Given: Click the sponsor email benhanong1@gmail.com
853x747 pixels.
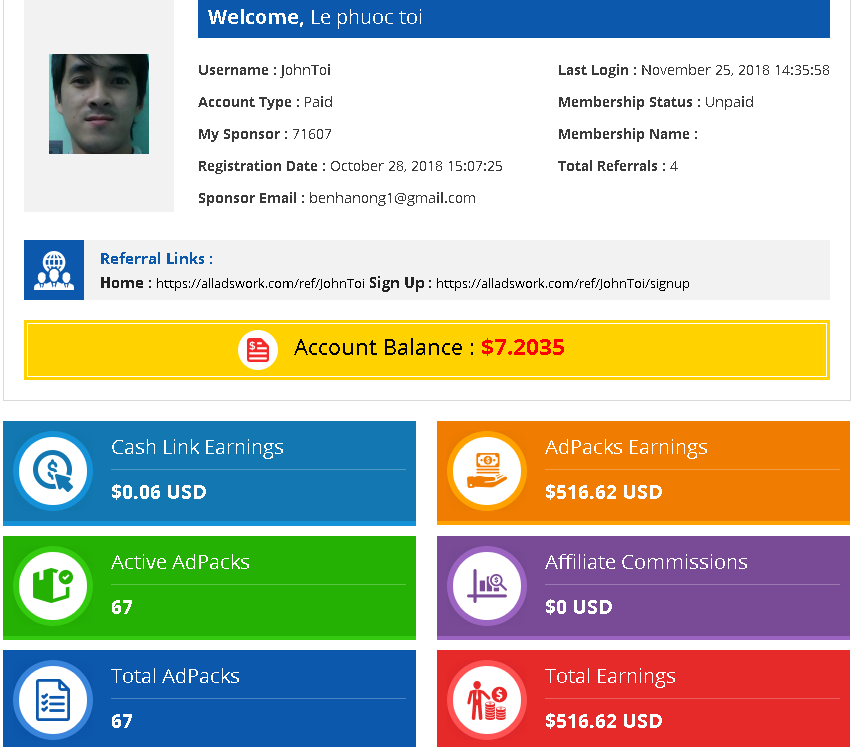Looking at the screenshot, I should (392, 198).
